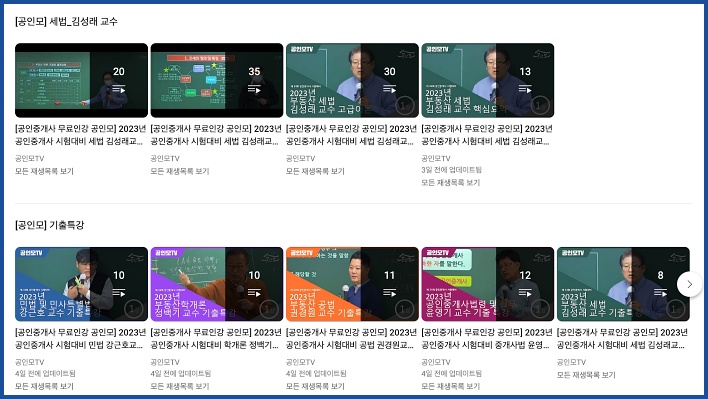Viewport: 708px width, 399px height.
Task: Open title of the 13-video 세법 playlist
Action: point(487,135)
